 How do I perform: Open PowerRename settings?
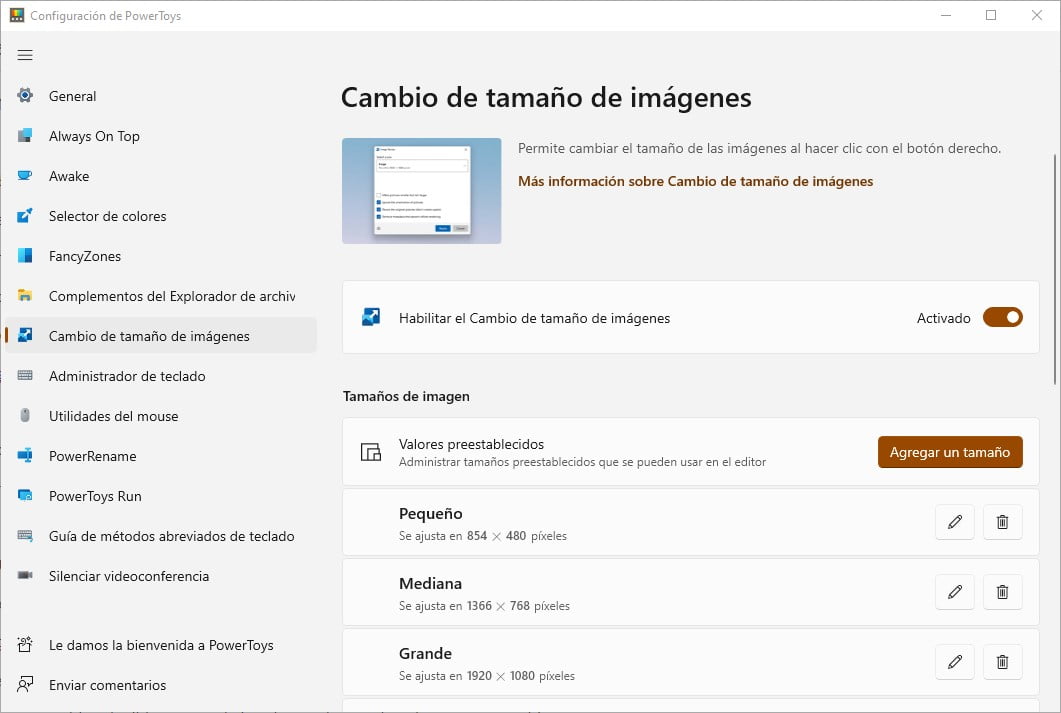[161, 455]
